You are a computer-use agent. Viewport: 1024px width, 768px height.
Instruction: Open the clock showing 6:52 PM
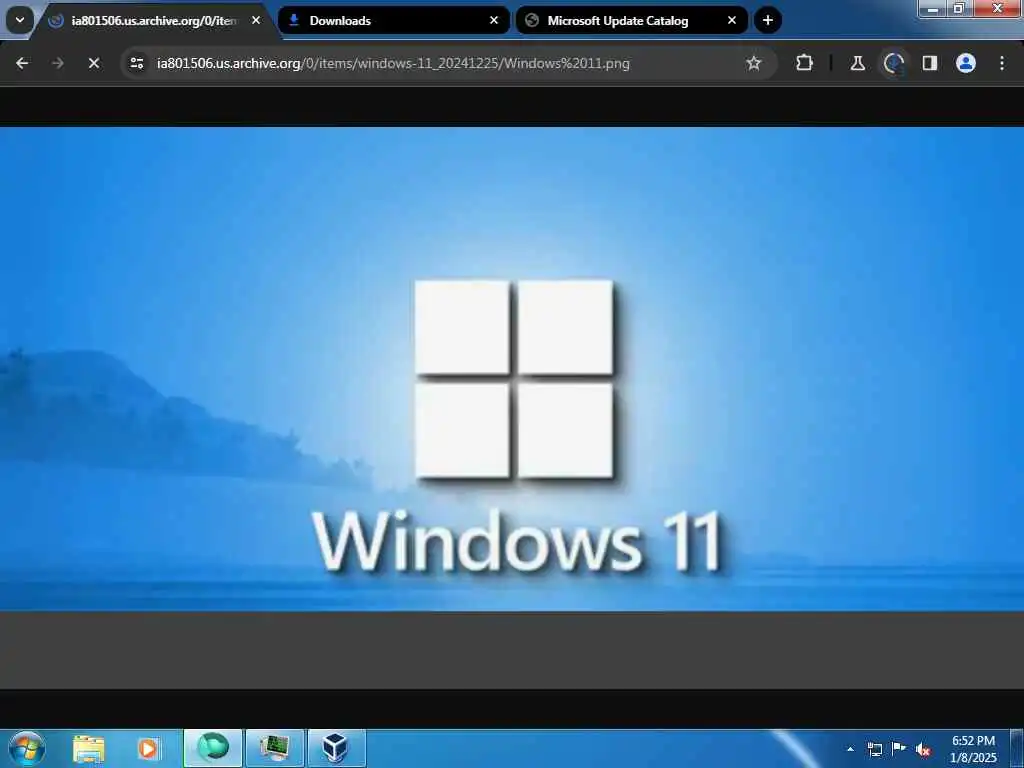(x=973, y=749)
